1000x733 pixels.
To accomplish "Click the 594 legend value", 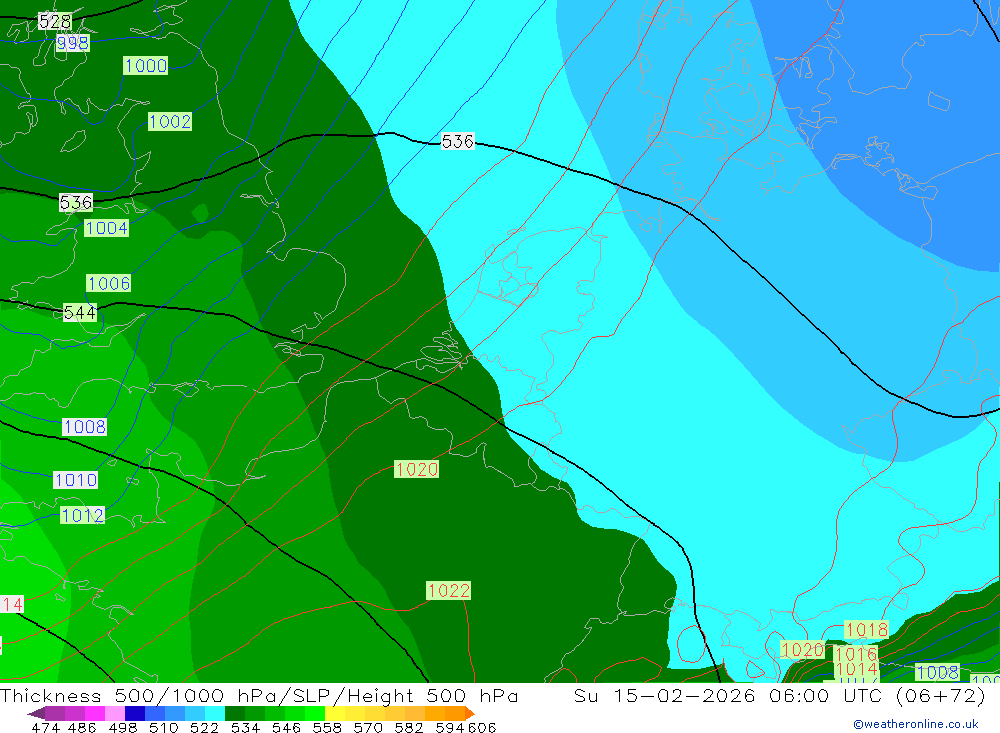I will (x=450, y=727).
